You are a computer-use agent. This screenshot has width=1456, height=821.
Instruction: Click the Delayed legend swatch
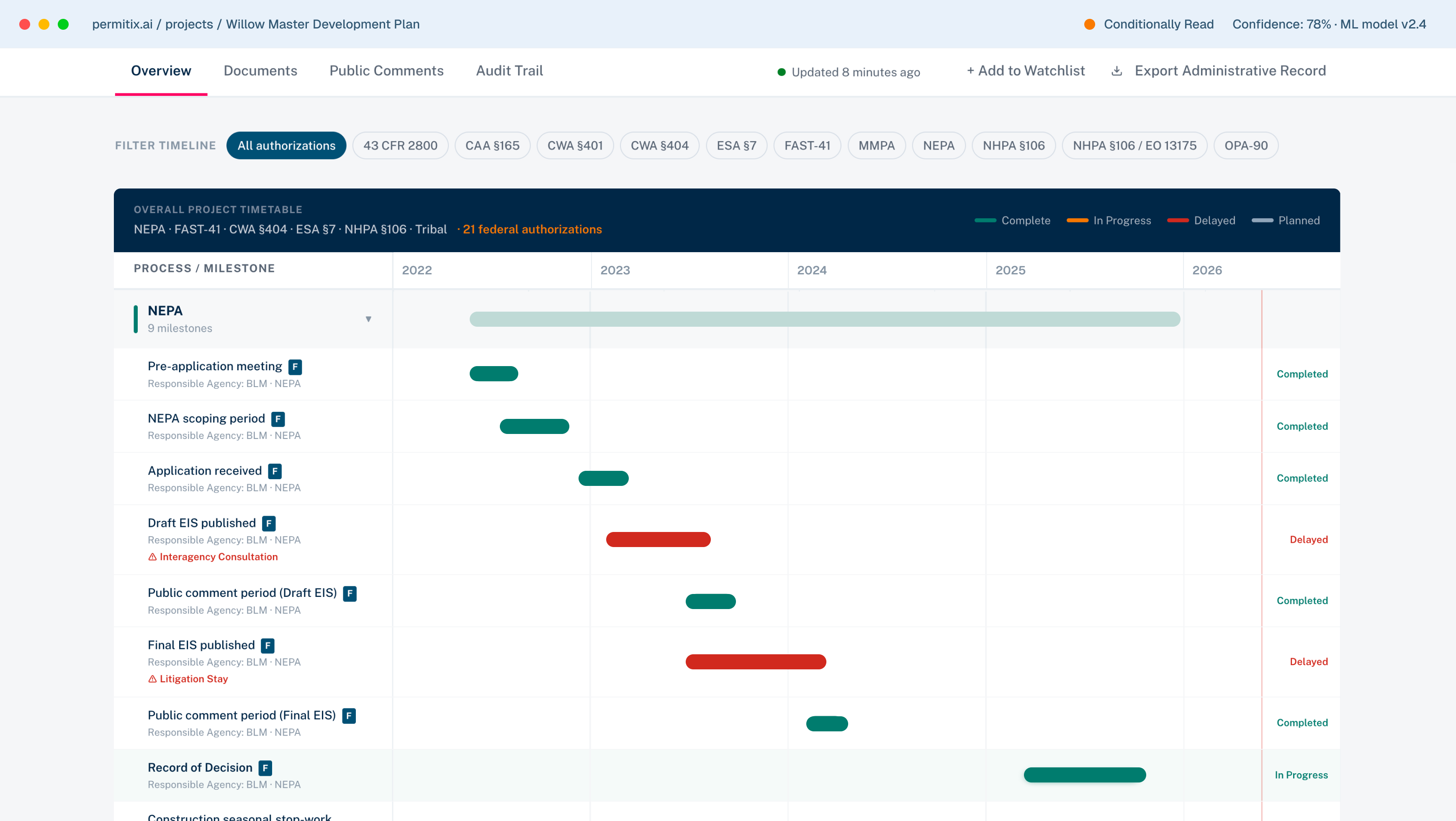pos(1178,220)
